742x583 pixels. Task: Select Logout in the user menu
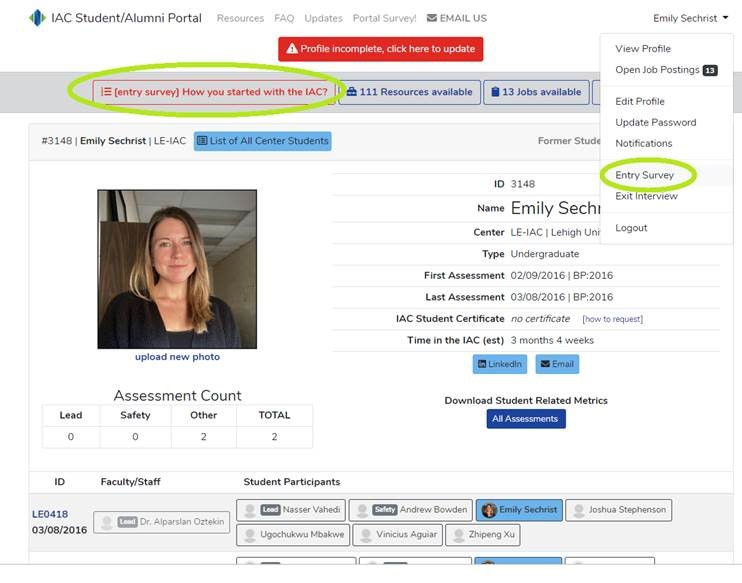pos(631,228)
